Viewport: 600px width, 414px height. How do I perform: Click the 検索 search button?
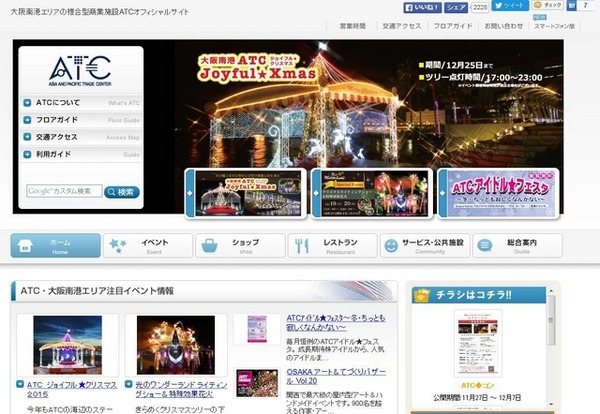tap(122, 192)
